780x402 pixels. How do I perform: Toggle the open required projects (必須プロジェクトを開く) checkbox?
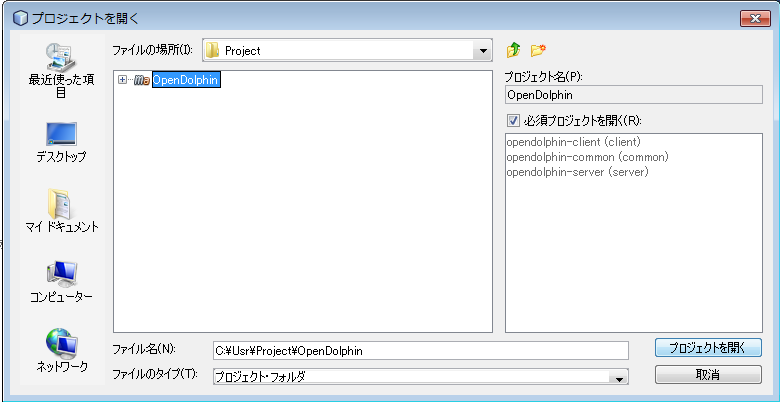513,120
